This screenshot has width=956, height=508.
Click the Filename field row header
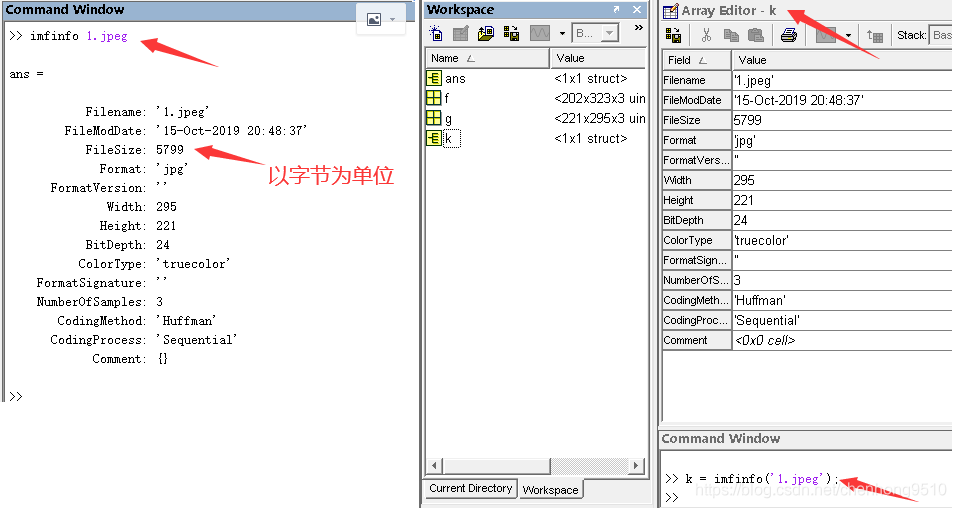[696, 80]
